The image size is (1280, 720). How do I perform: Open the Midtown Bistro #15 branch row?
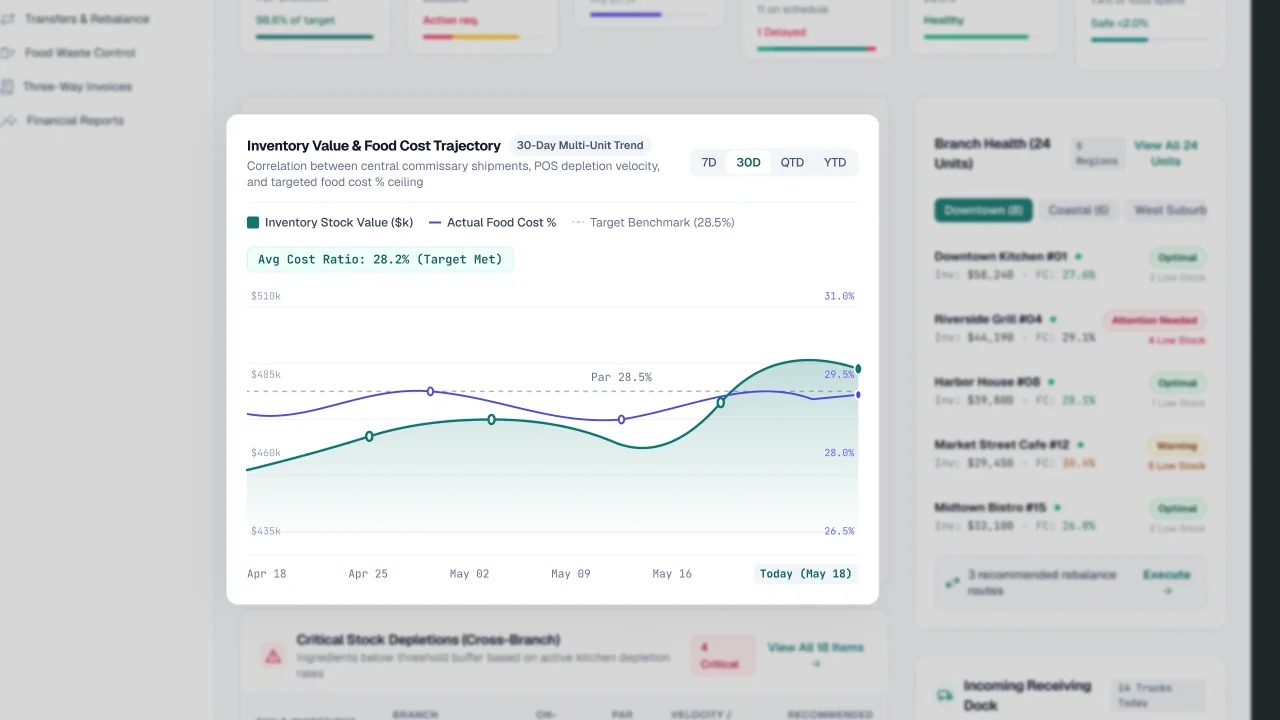[1071, 517]
